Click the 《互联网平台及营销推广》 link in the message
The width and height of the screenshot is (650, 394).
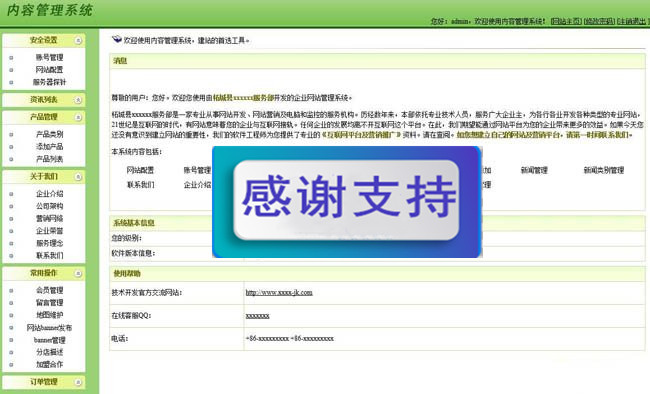coord(361,135)
